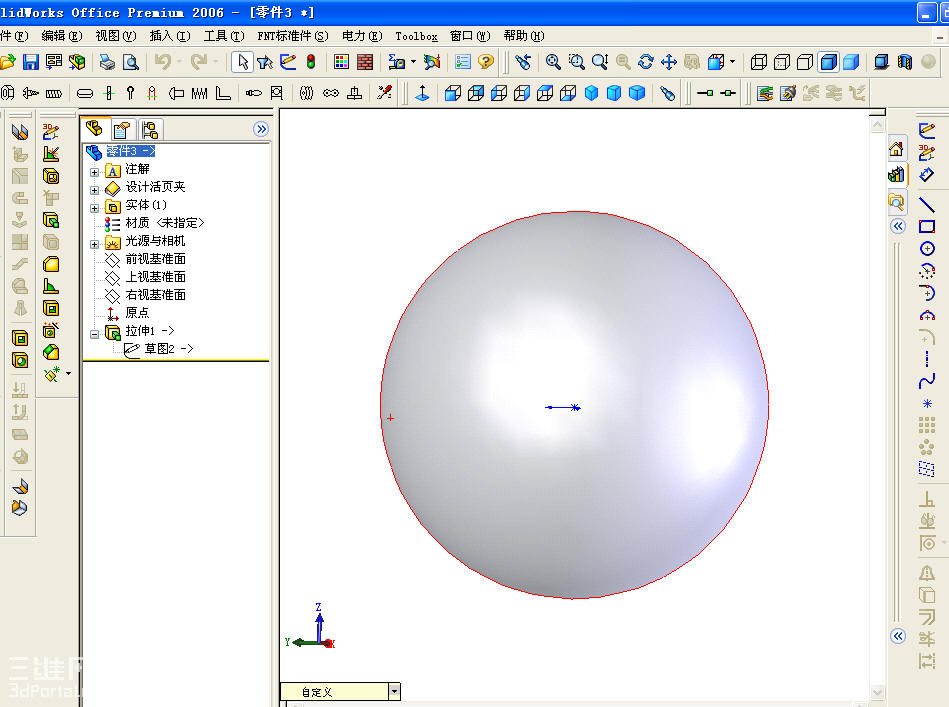949x707 pixels.
Task: Click the sphere model in viewport
Action: click(x=574, y=404)
